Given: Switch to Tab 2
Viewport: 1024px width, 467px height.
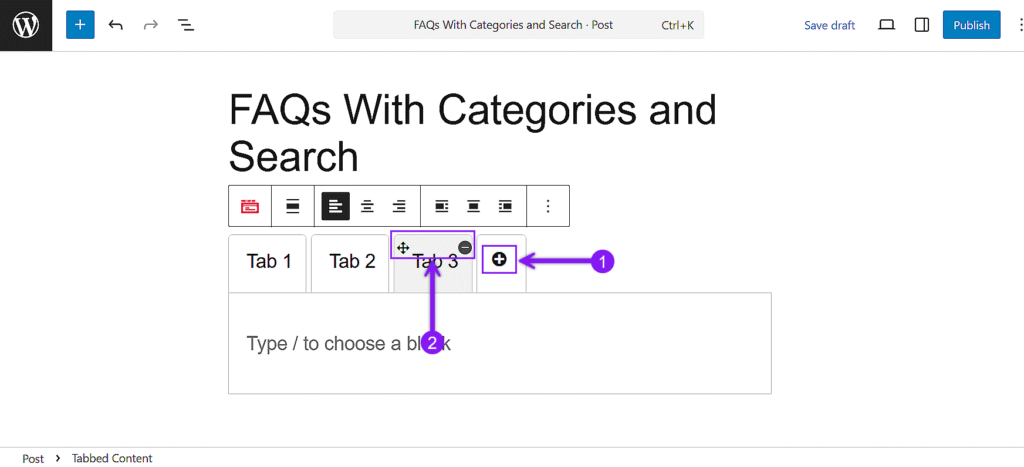Looking at the screenshot, I should 352,262.
